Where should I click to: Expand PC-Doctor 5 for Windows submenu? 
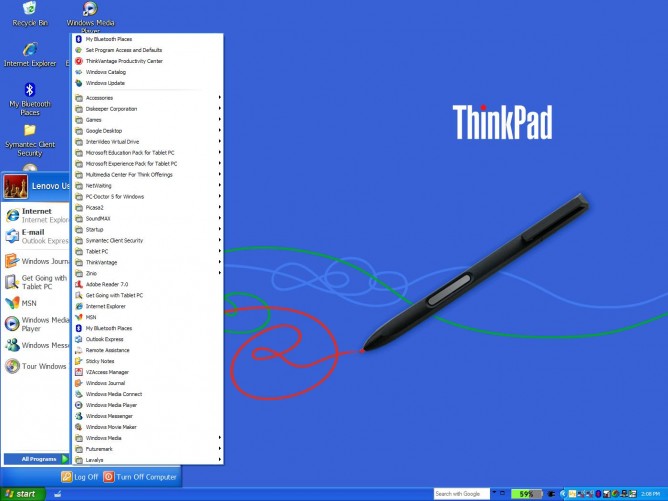[x=117, y=196]
